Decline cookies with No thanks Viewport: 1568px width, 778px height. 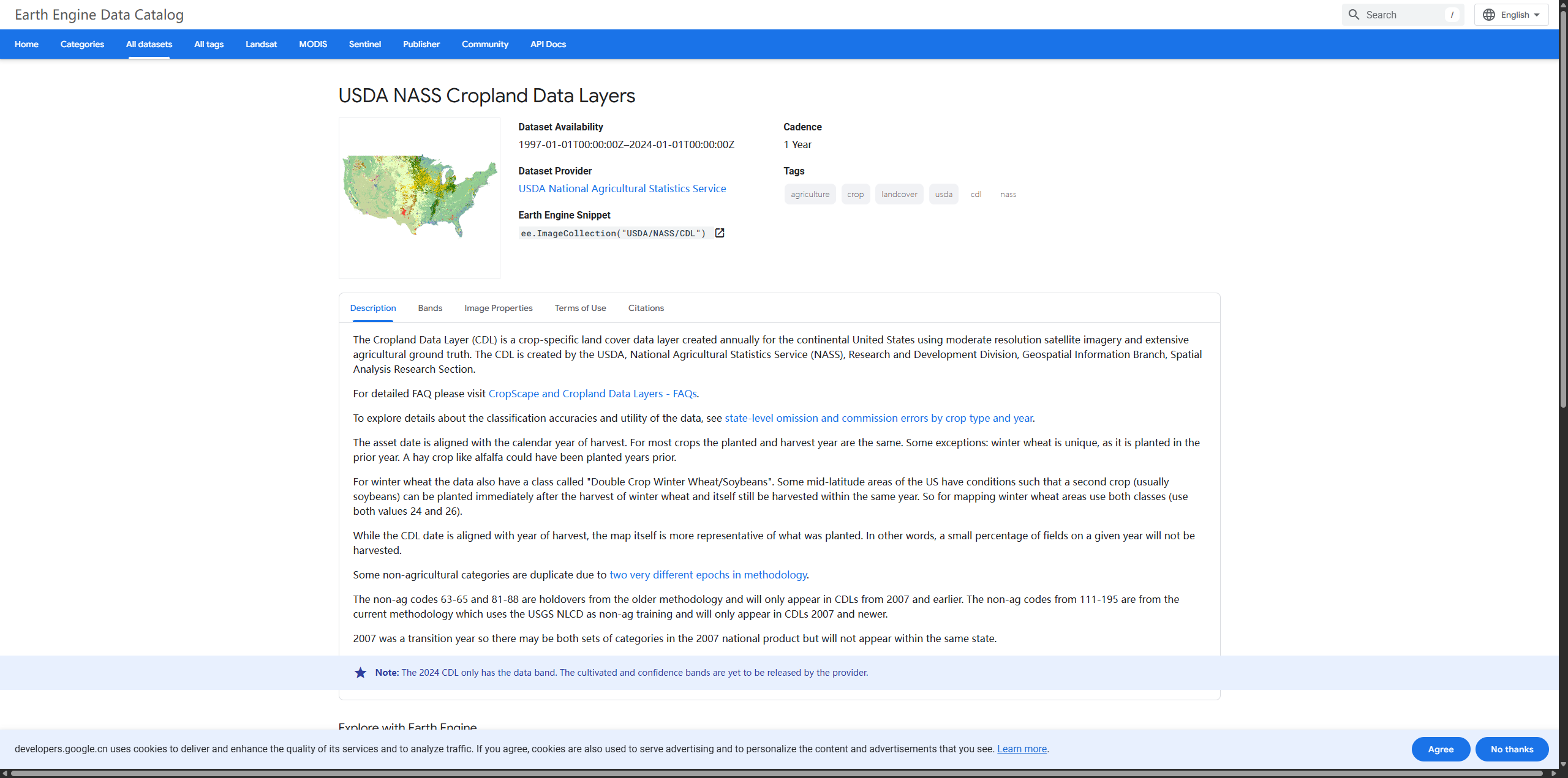[1512, 749]
